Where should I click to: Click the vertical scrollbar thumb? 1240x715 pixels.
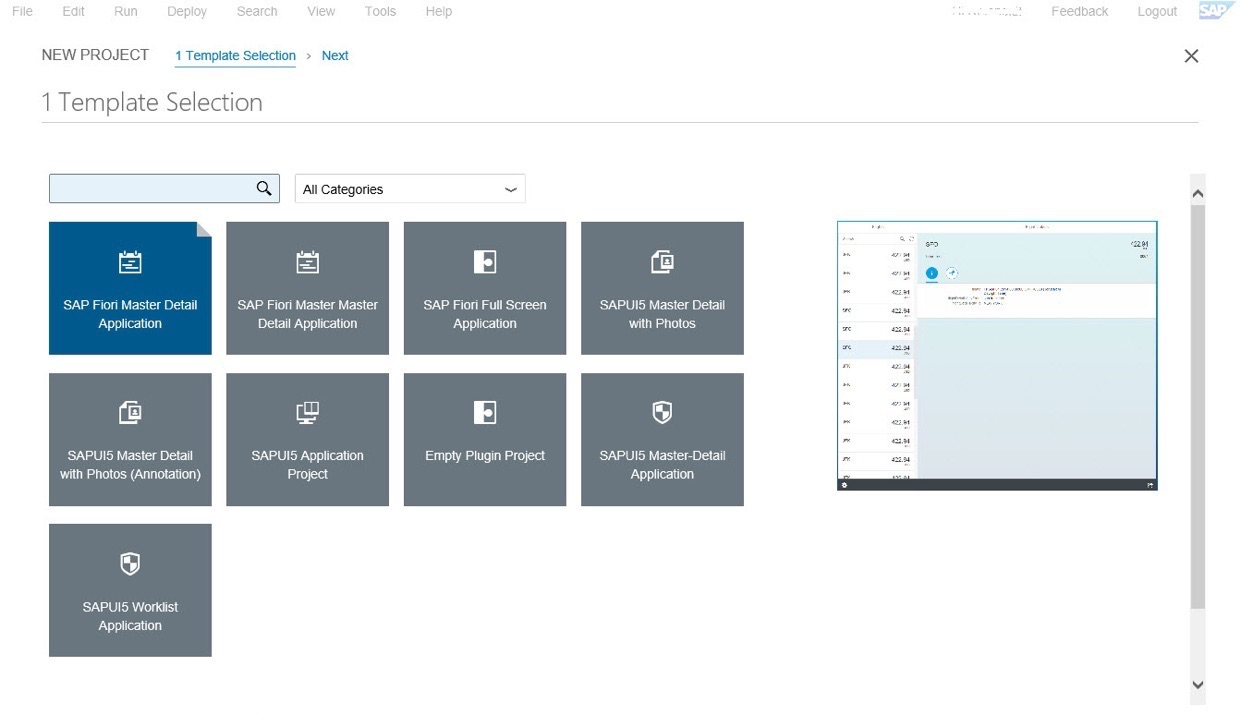pos(1198,406)
